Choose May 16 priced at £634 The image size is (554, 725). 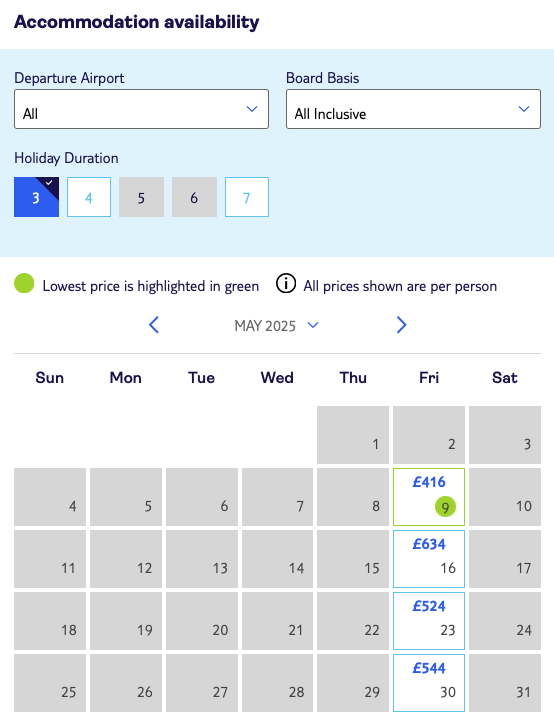[429, 559]
